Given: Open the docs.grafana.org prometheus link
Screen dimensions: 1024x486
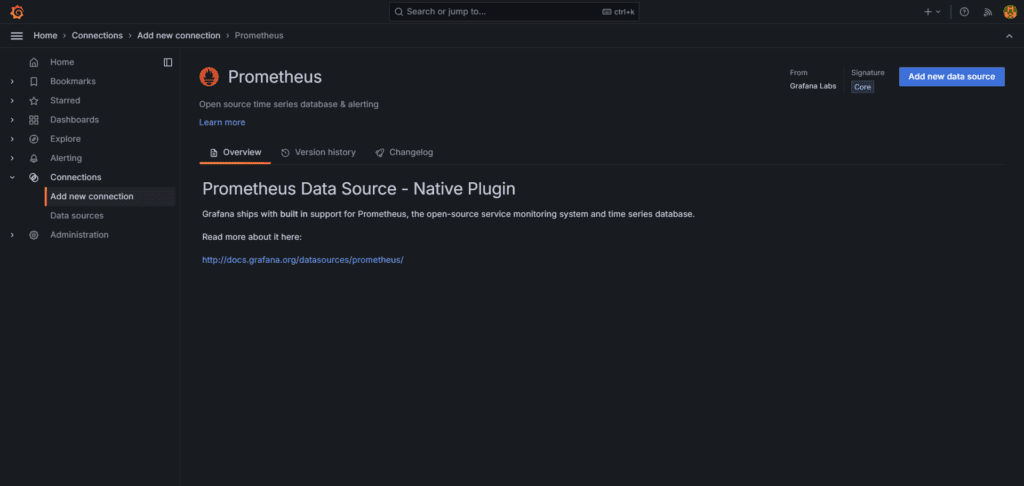Looking at the screenshot, I should coord(303,259).
